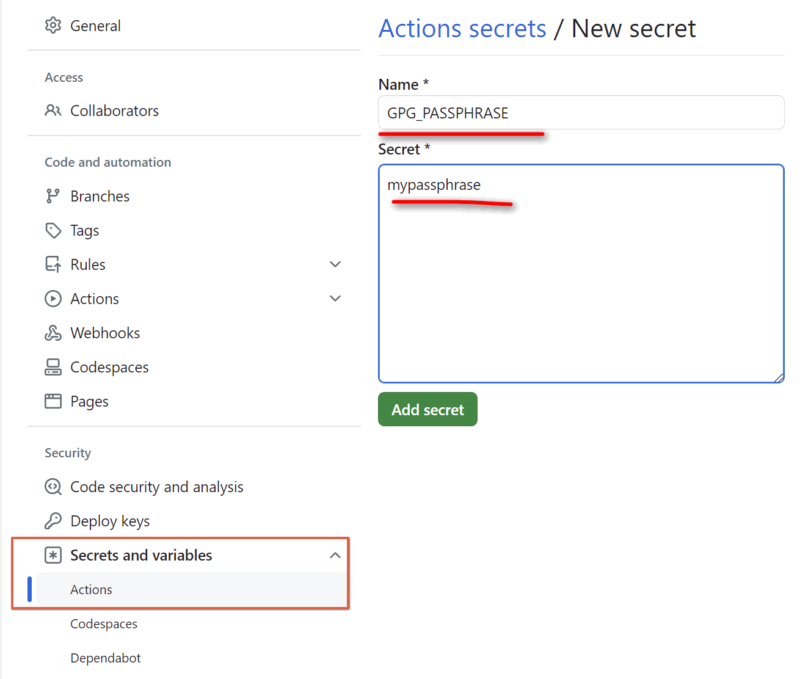Expand the Rules section chevron

336,264
